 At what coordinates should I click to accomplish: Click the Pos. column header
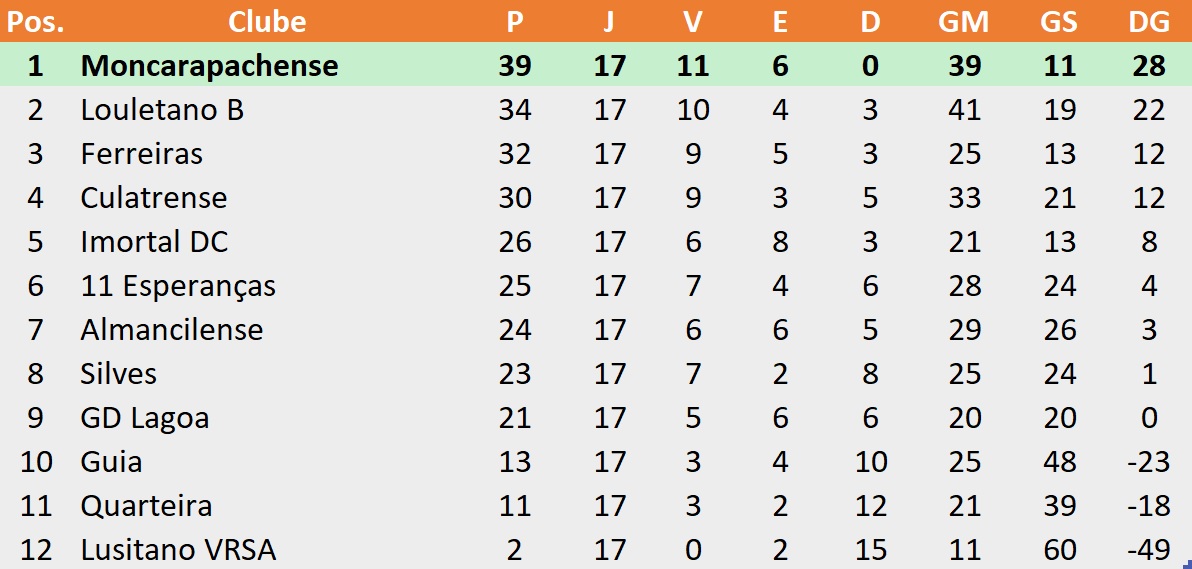(x=35, y=21)
